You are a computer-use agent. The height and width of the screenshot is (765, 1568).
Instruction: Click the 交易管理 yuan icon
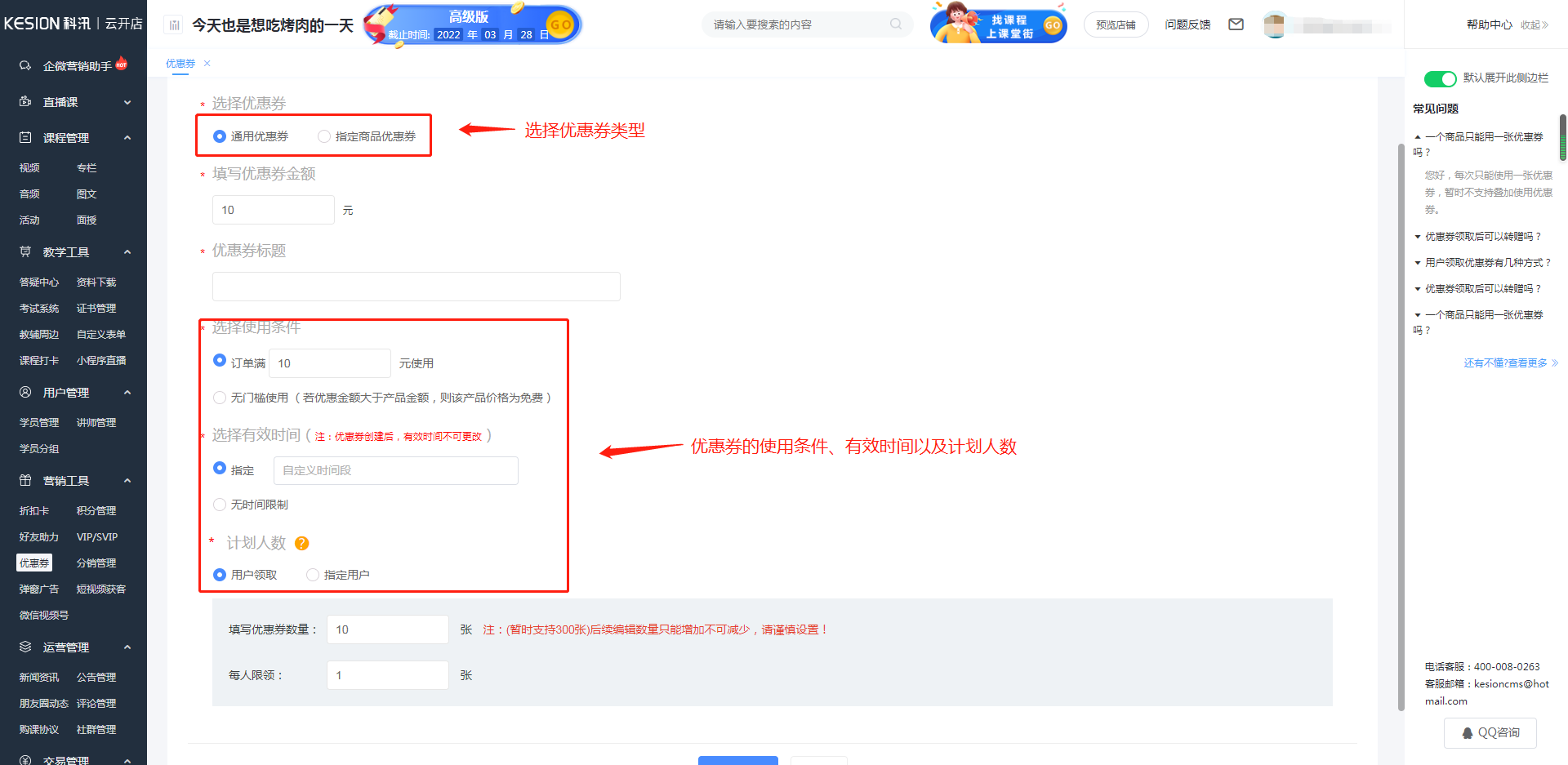coord(25,760)
